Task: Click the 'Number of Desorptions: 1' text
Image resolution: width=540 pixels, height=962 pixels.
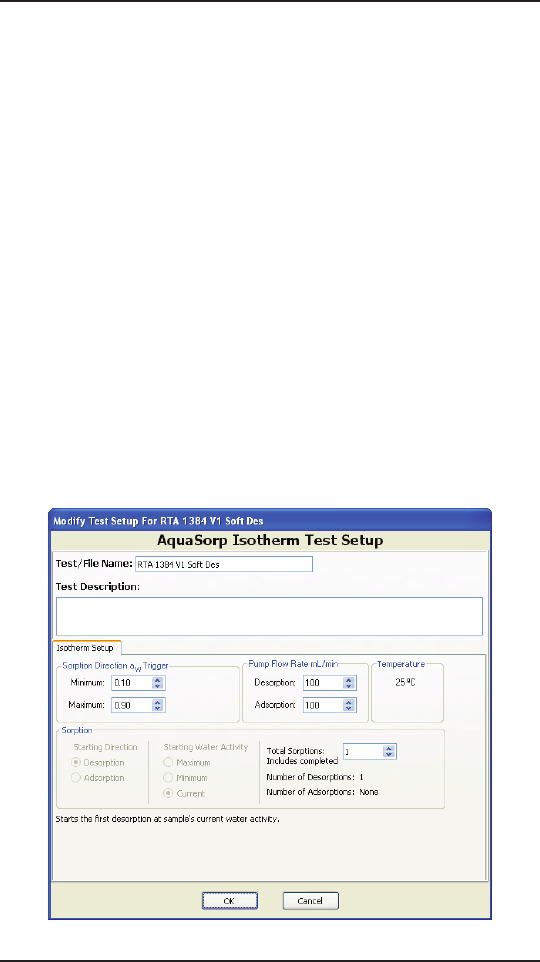Action: tap(315, 777)
